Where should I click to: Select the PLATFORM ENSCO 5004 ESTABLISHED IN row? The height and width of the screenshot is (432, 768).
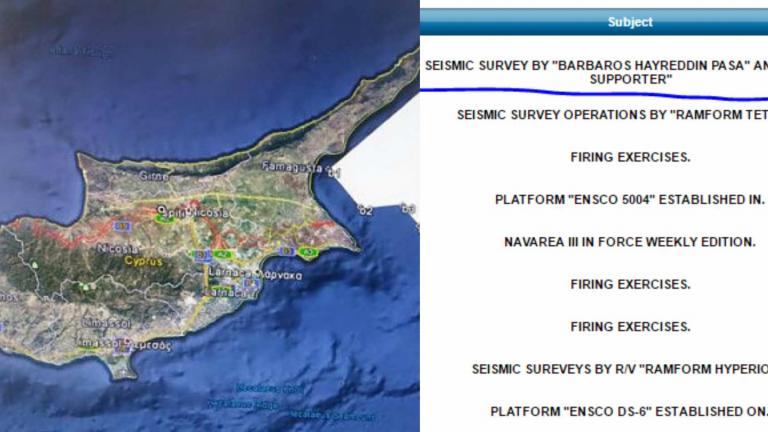(629, 199)
